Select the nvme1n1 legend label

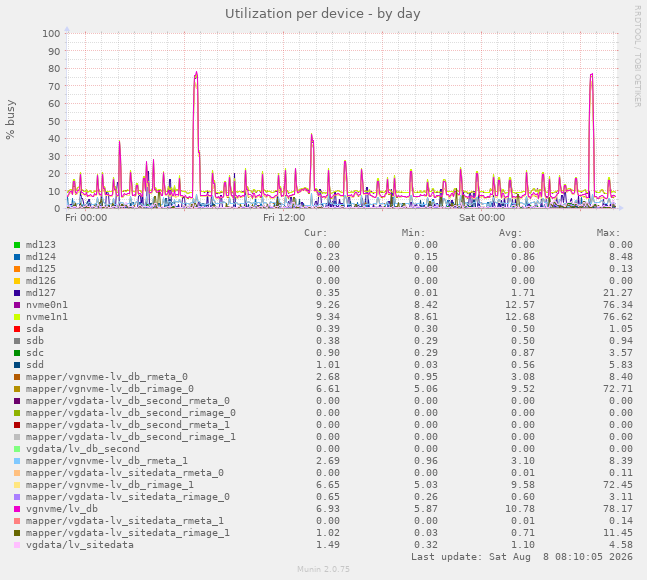(47, 317)
